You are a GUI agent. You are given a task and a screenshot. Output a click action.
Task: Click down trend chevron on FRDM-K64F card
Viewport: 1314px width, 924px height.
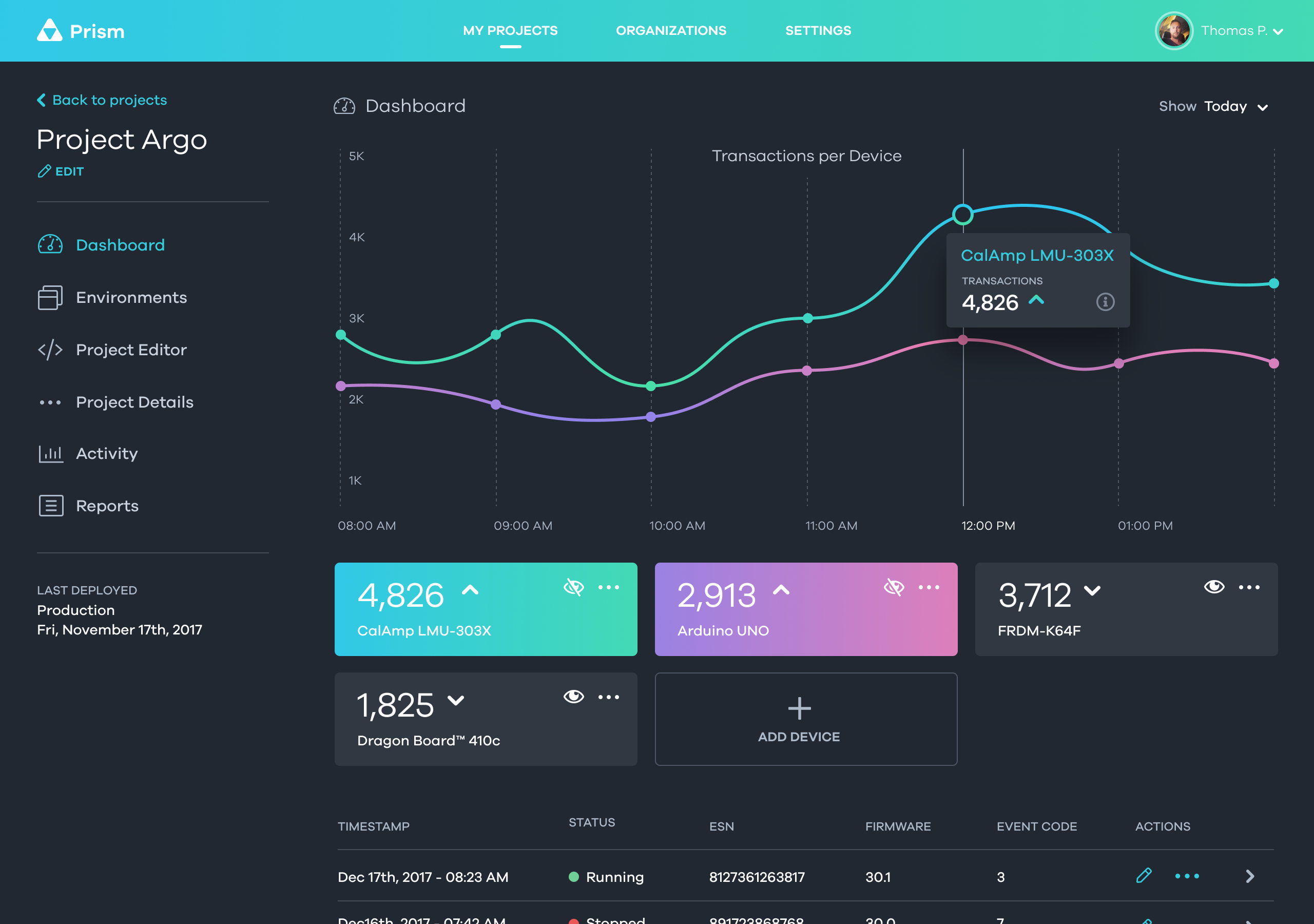(1092, 591)
